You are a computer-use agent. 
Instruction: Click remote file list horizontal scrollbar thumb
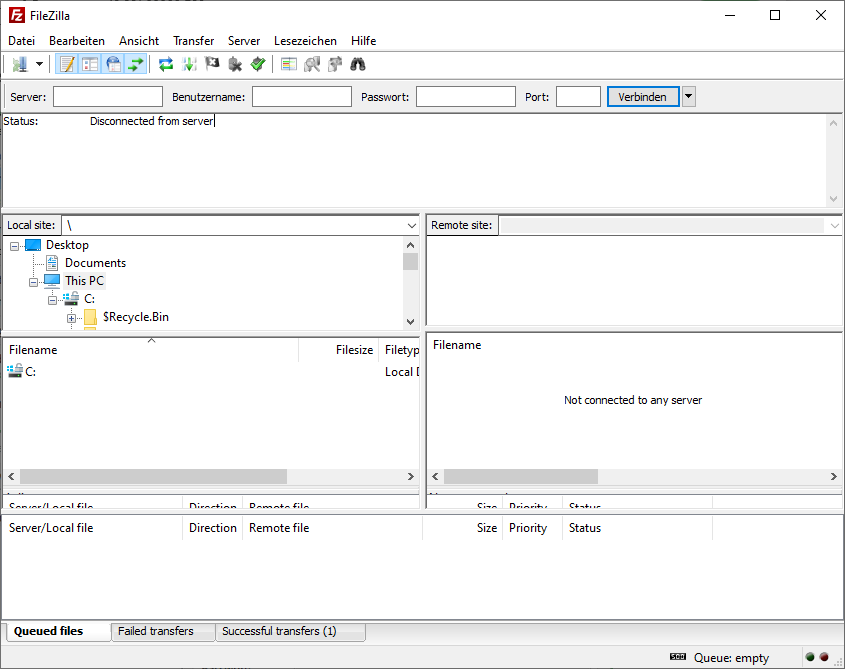pyautogui.click(x=521, y=476)
